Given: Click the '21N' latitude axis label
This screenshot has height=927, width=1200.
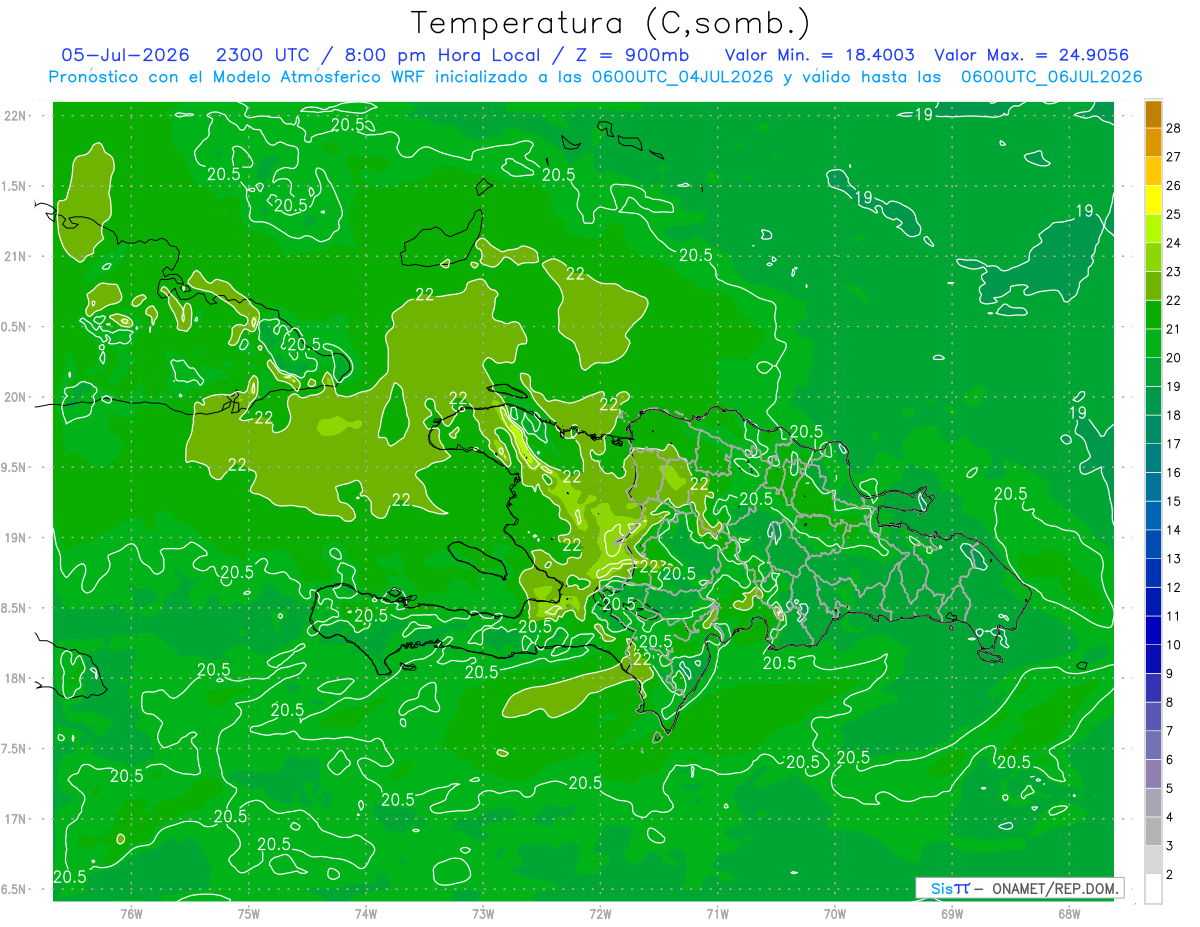Looking at the screenshot, I should [x=15, y=257].
